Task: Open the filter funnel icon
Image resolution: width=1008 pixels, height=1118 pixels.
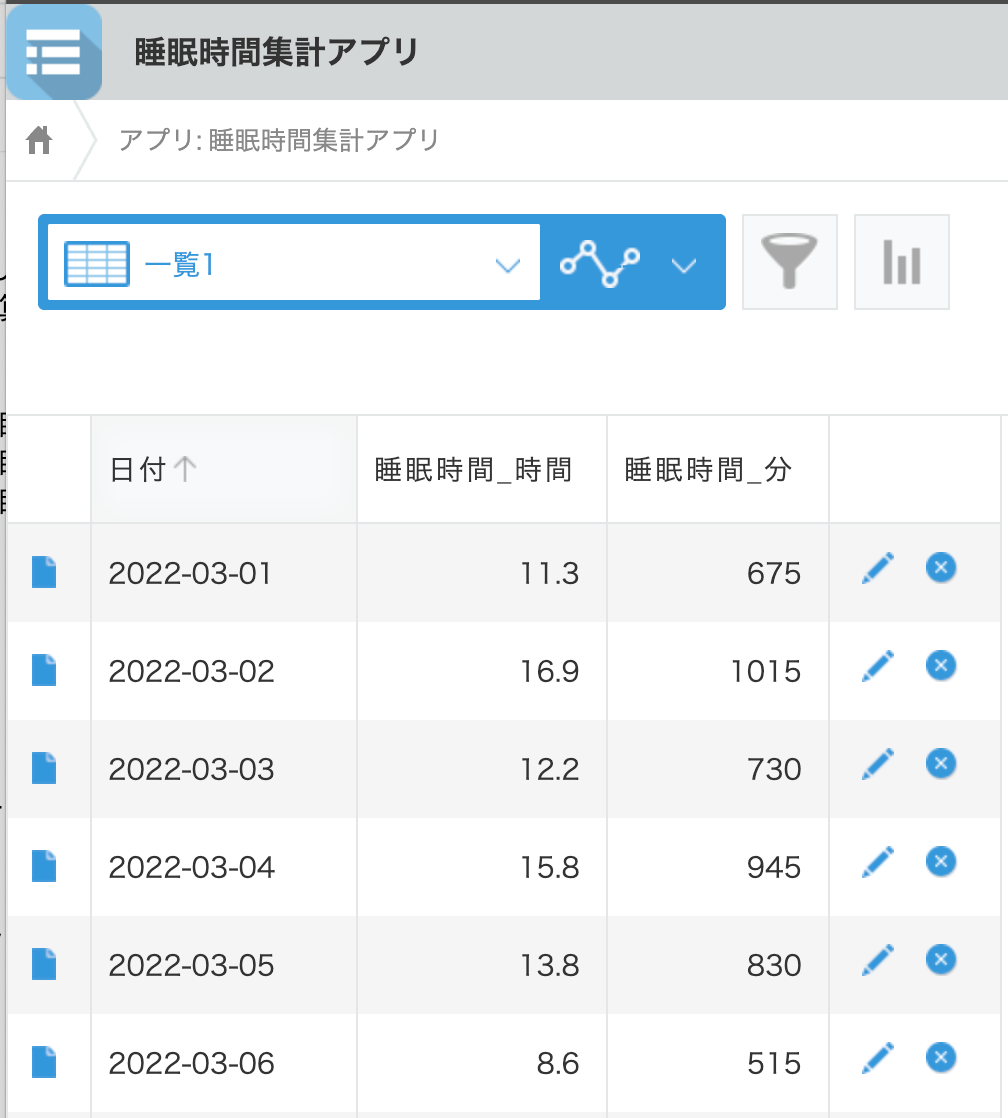Action: pyautogui.click(x=789, y=262)
